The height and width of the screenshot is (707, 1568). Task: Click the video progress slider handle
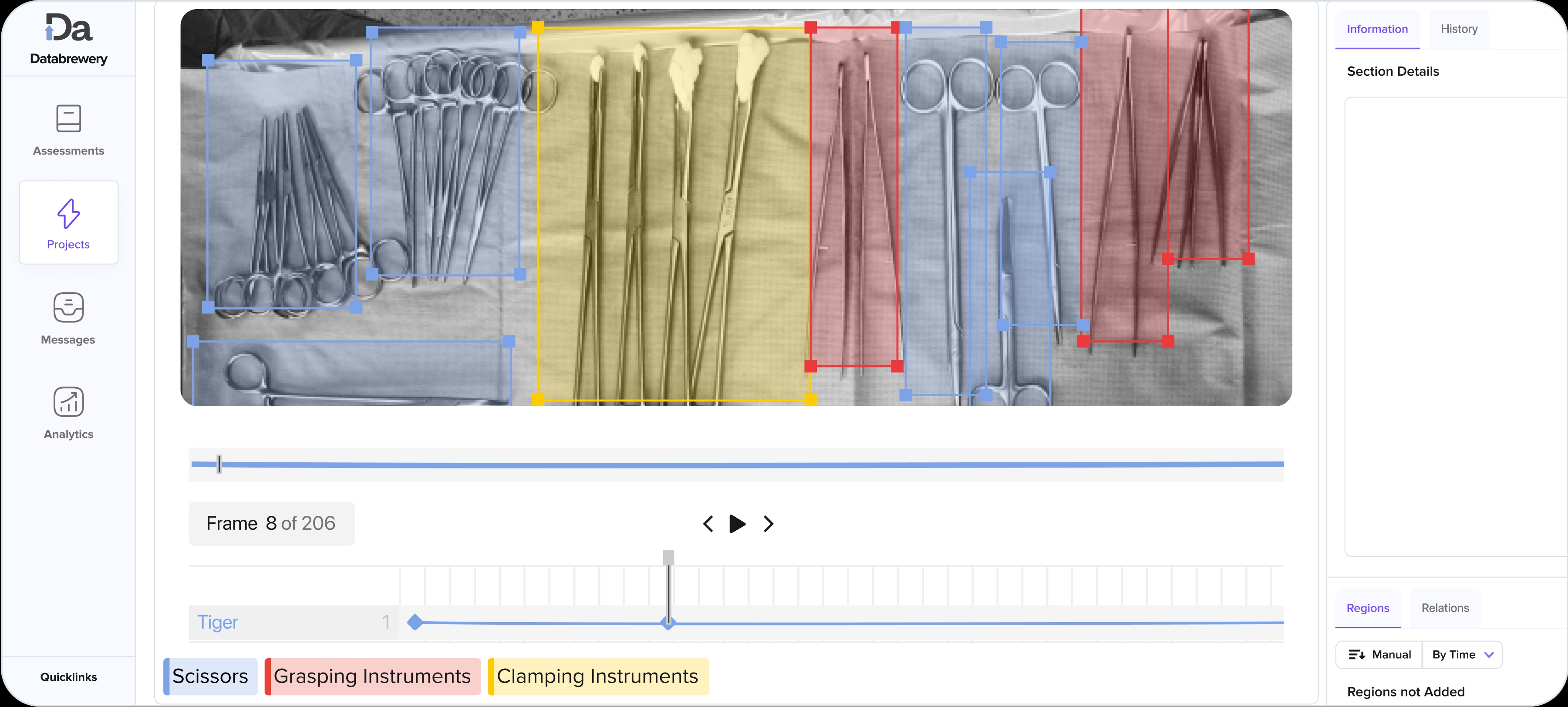pyautogui.click(x=219, y=464)
